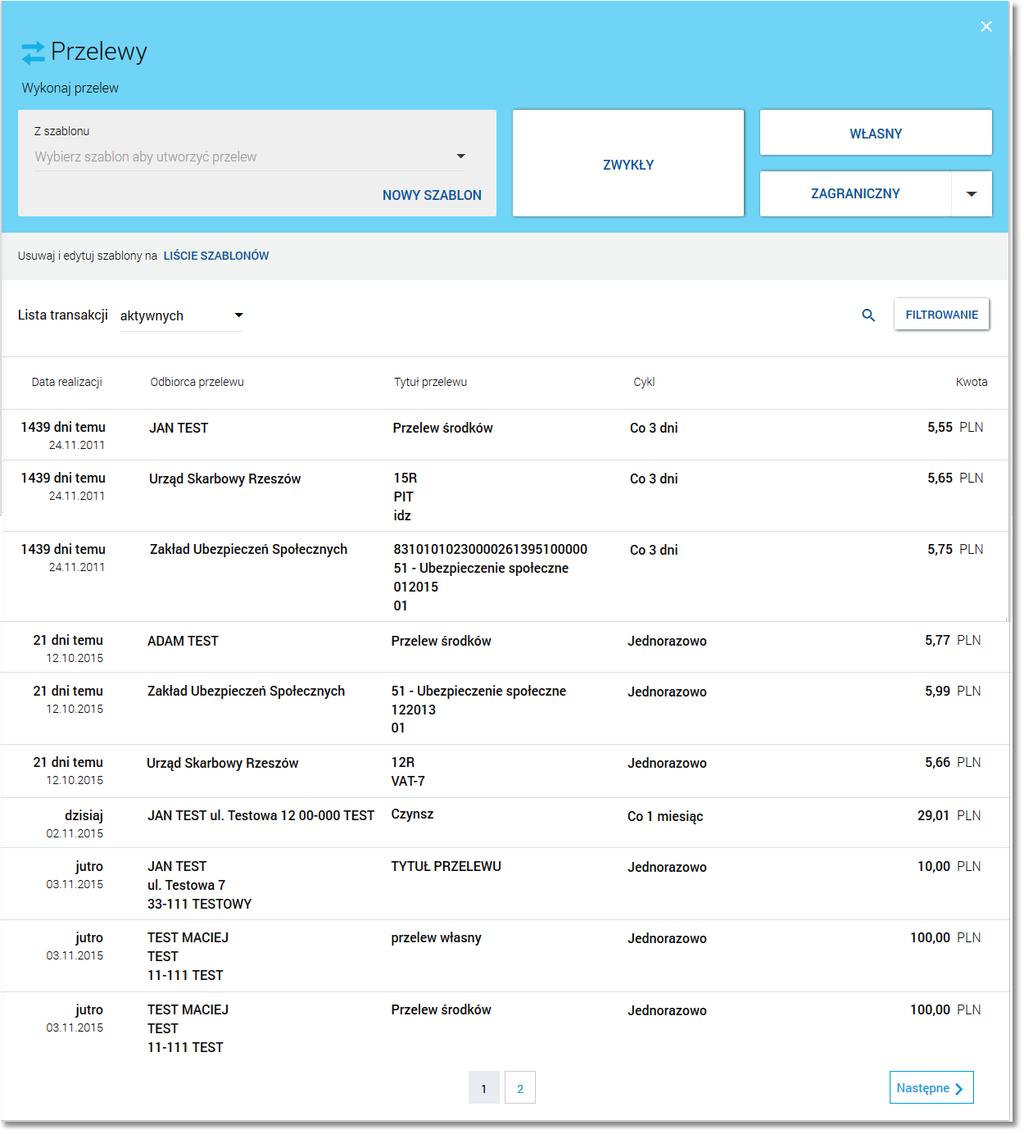Click the Data realizacji column header
The height and width of the screenshot is (1134, 1024).
point(67,382)
